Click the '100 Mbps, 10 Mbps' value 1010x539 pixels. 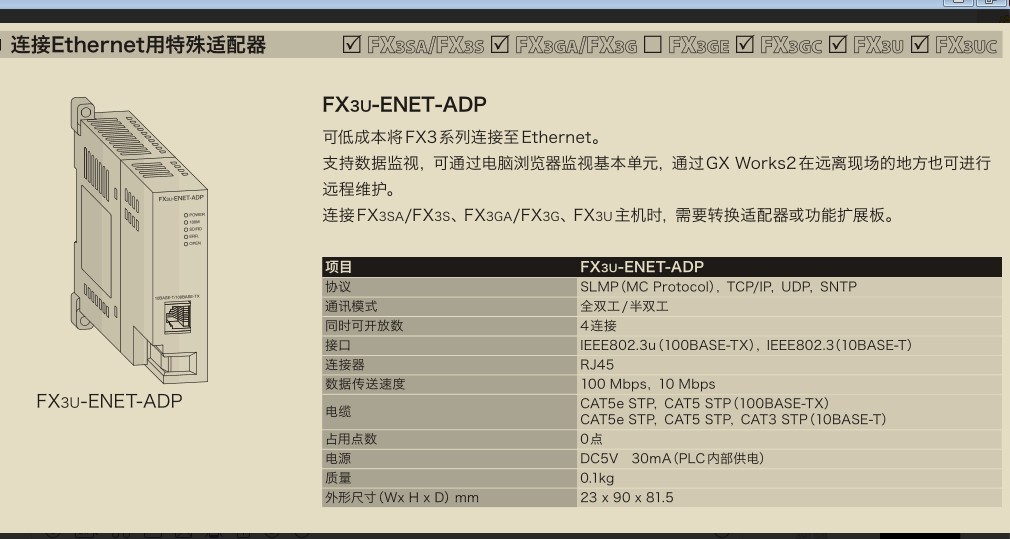(x=648, y=384)
